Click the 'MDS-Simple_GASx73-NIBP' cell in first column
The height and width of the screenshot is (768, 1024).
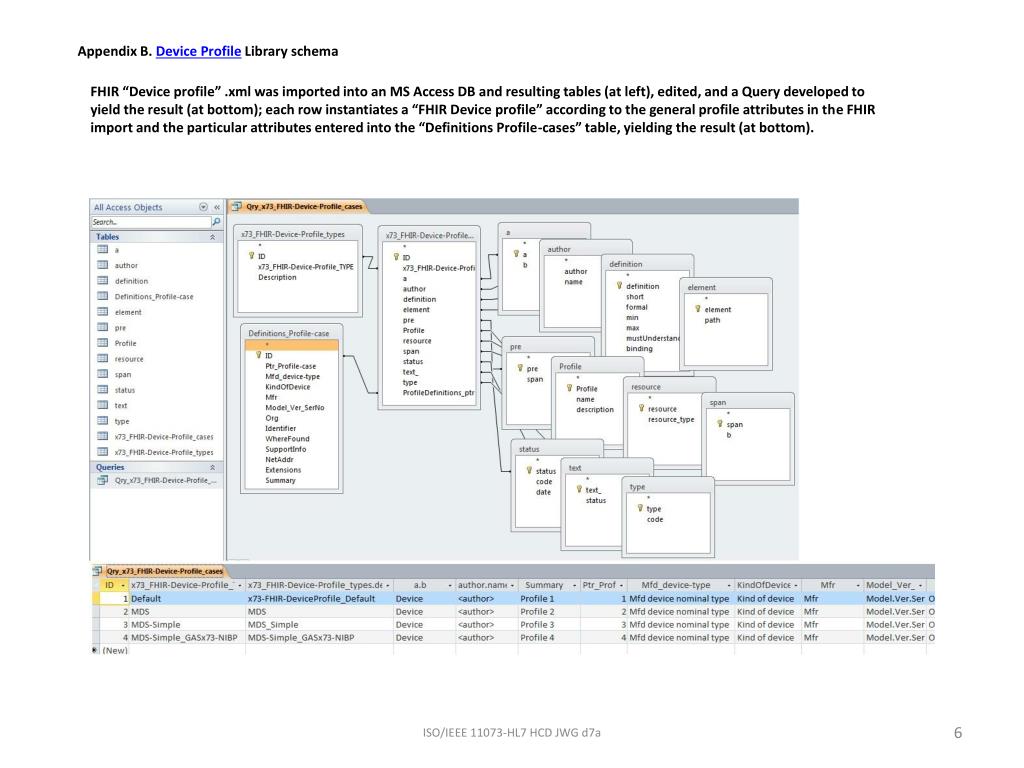click(x=187, y=637)
